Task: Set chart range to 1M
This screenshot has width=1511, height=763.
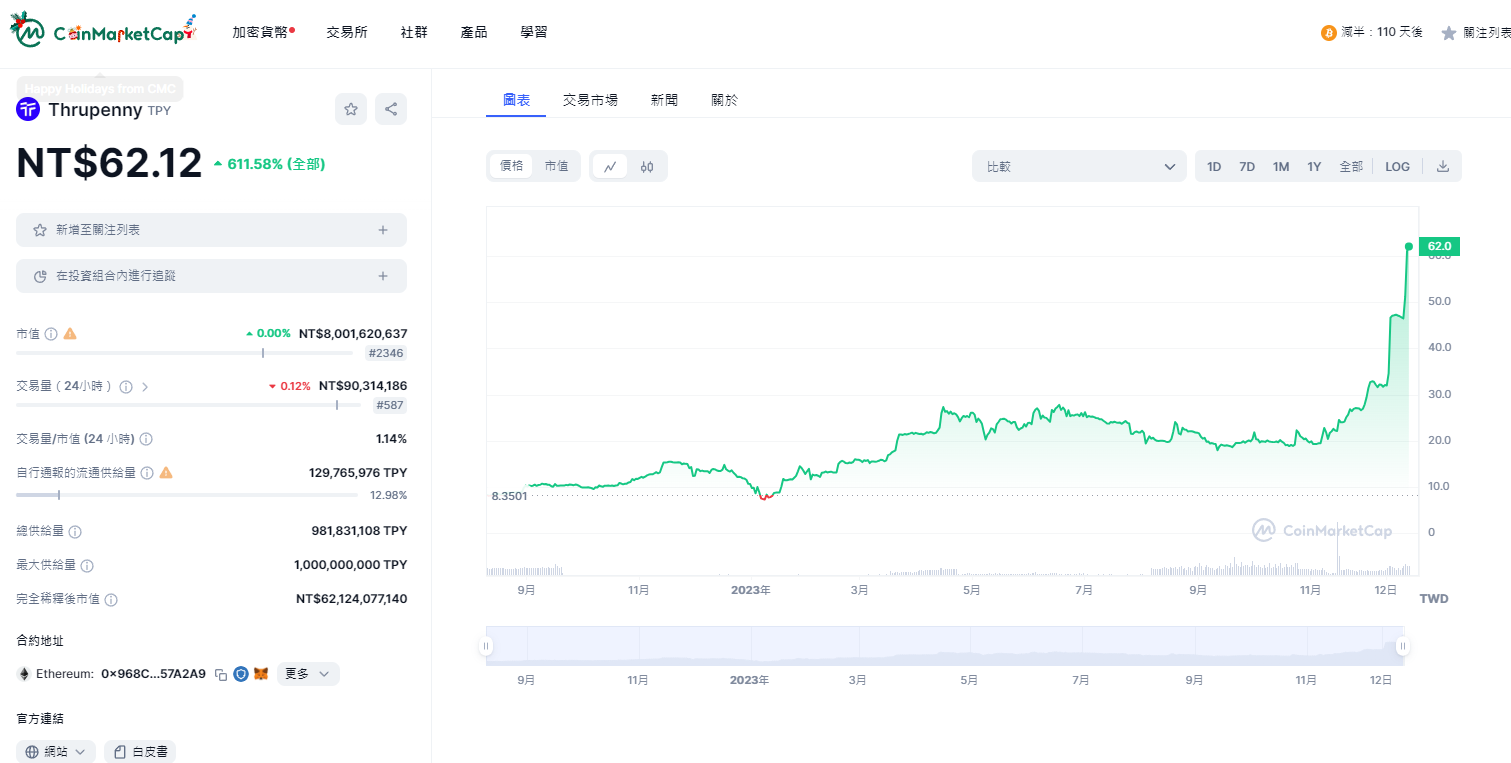Action: pos(1281,166)
